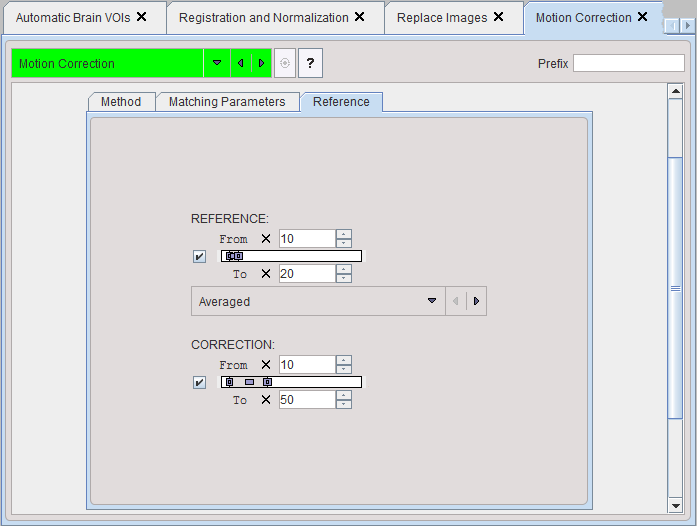Click the REFERENCE To value field

[307, 274]
